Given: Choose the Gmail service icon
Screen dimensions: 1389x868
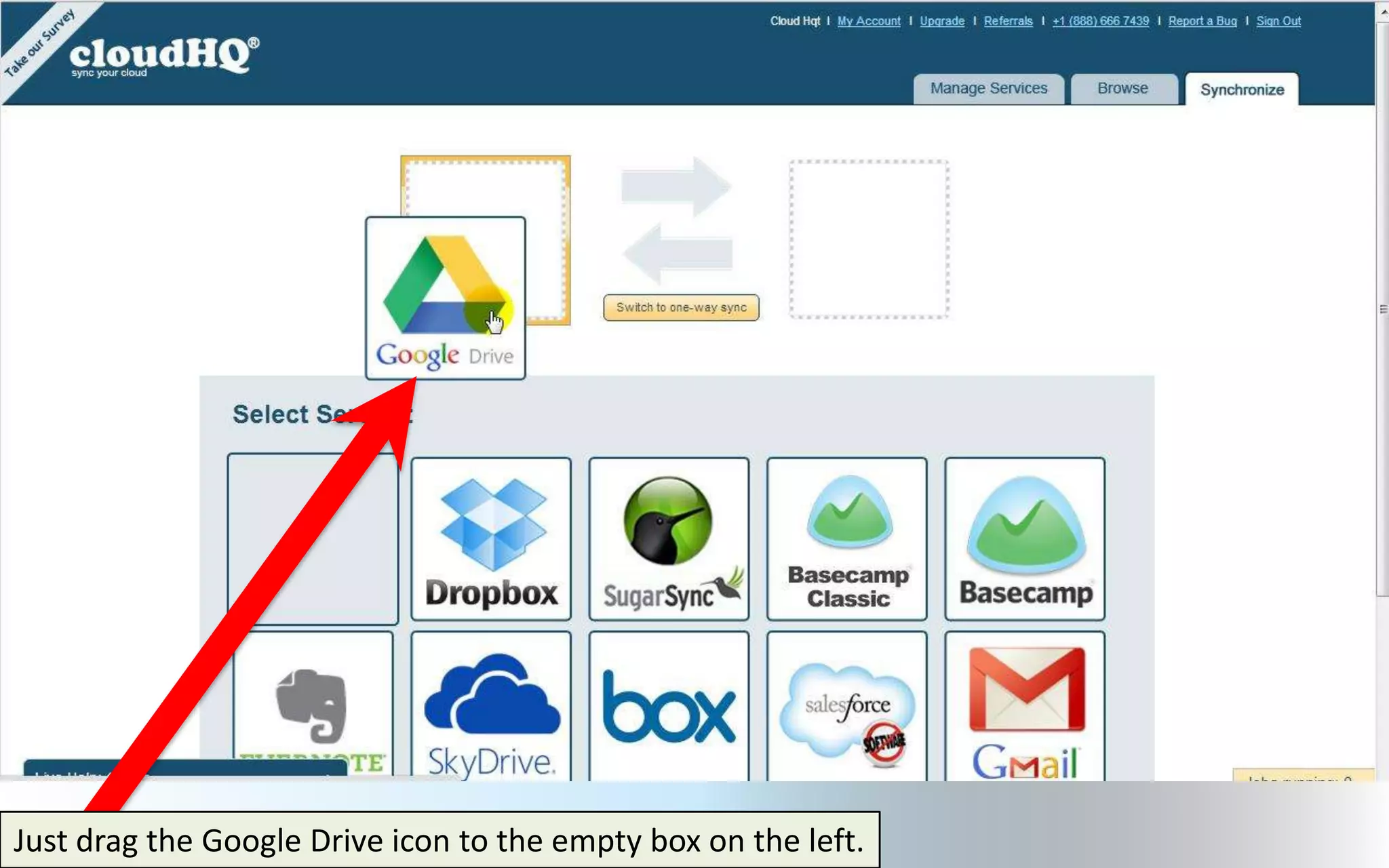Looking at the screenshot, I should pos(1025,705).
